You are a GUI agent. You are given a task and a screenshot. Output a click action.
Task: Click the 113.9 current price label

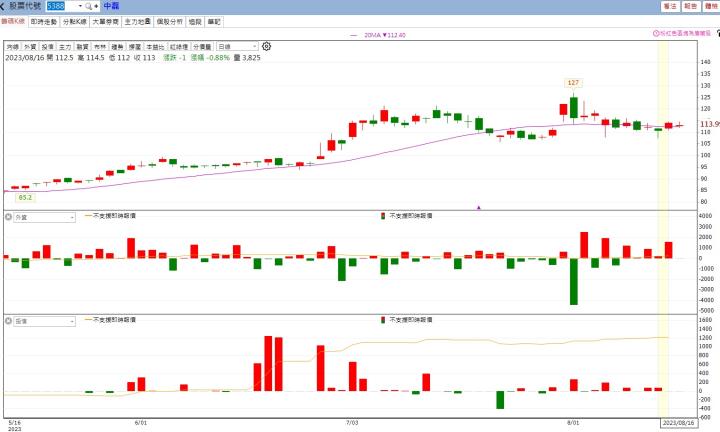coord(709,124)
